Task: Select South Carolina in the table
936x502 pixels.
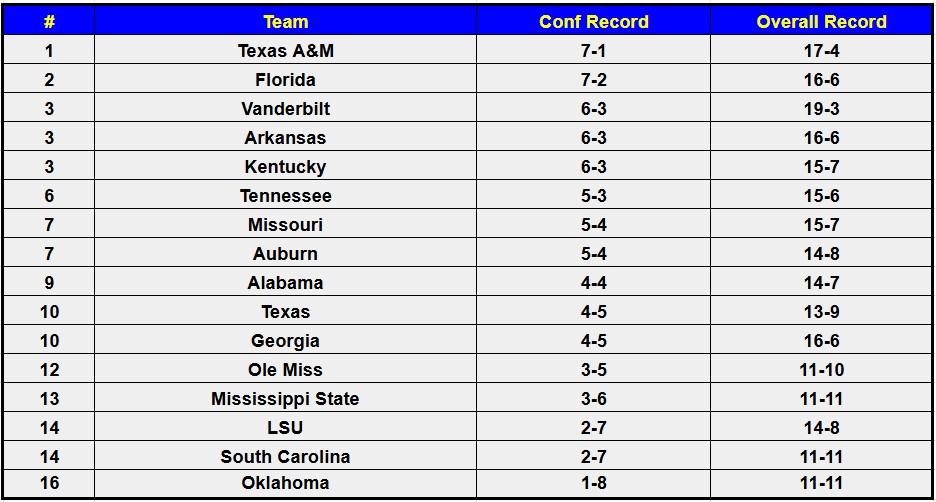Action: 285,457
